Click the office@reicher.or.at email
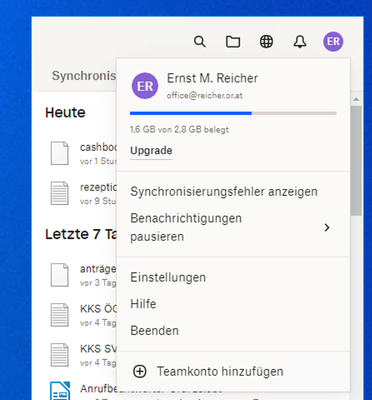Viewport: 372px width, 400px height. click(x=205, y=96)
